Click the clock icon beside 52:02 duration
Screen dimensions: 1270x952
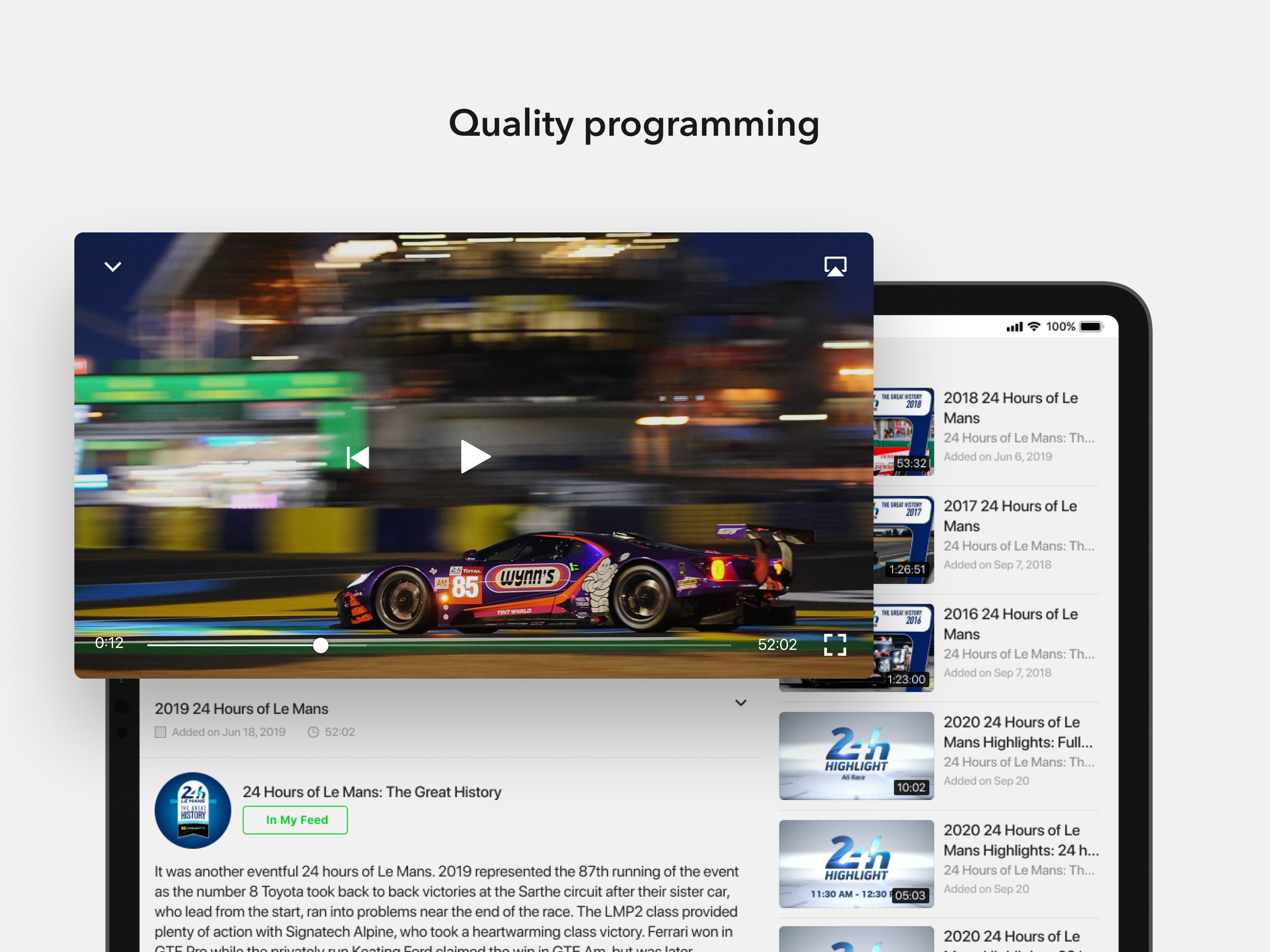[x=313, y=732]
